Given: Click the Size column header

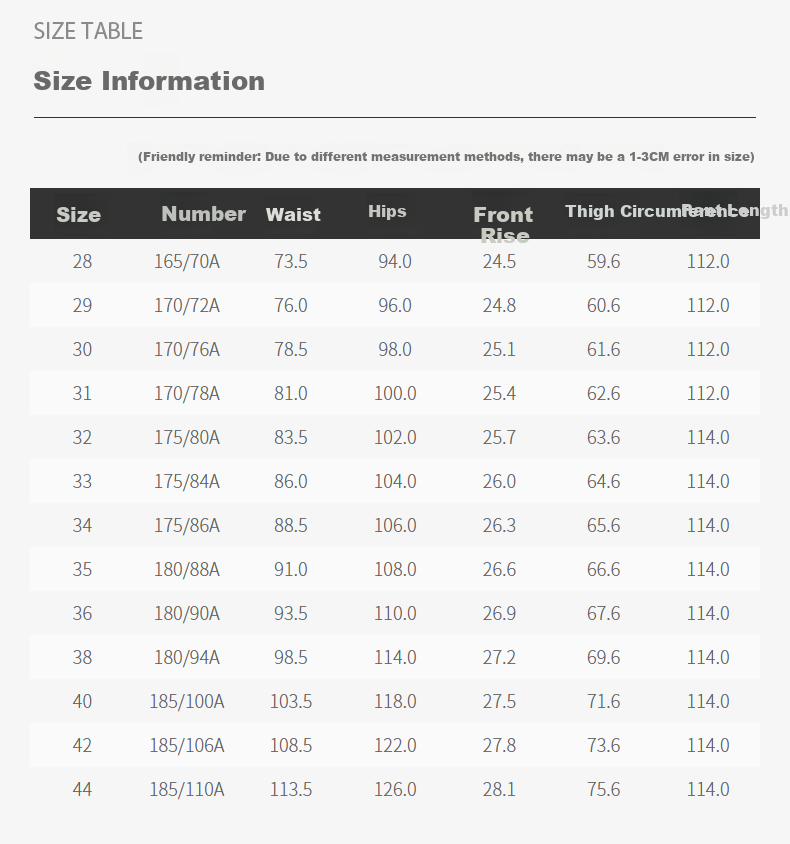Looking at the screenshot, I should pyautogui.click(x=79, y=215).
